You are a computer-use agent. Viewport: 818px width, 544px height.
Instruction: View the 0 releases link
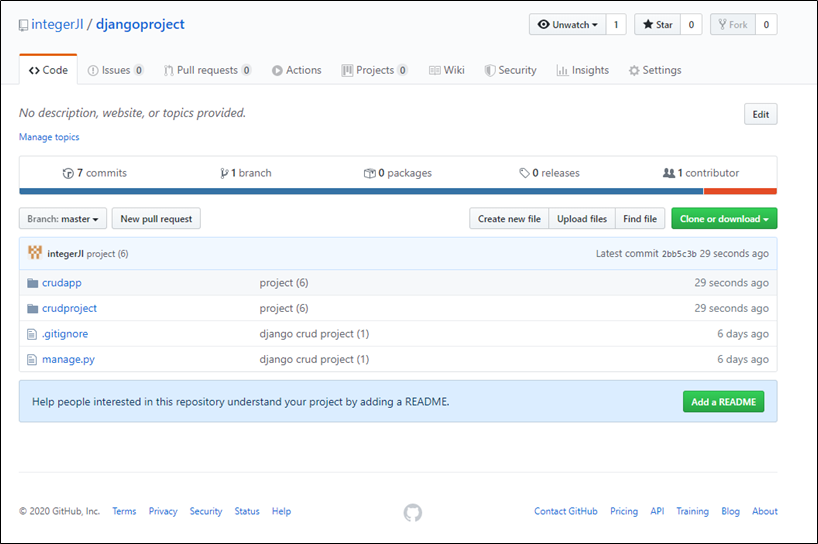point(549,173)
